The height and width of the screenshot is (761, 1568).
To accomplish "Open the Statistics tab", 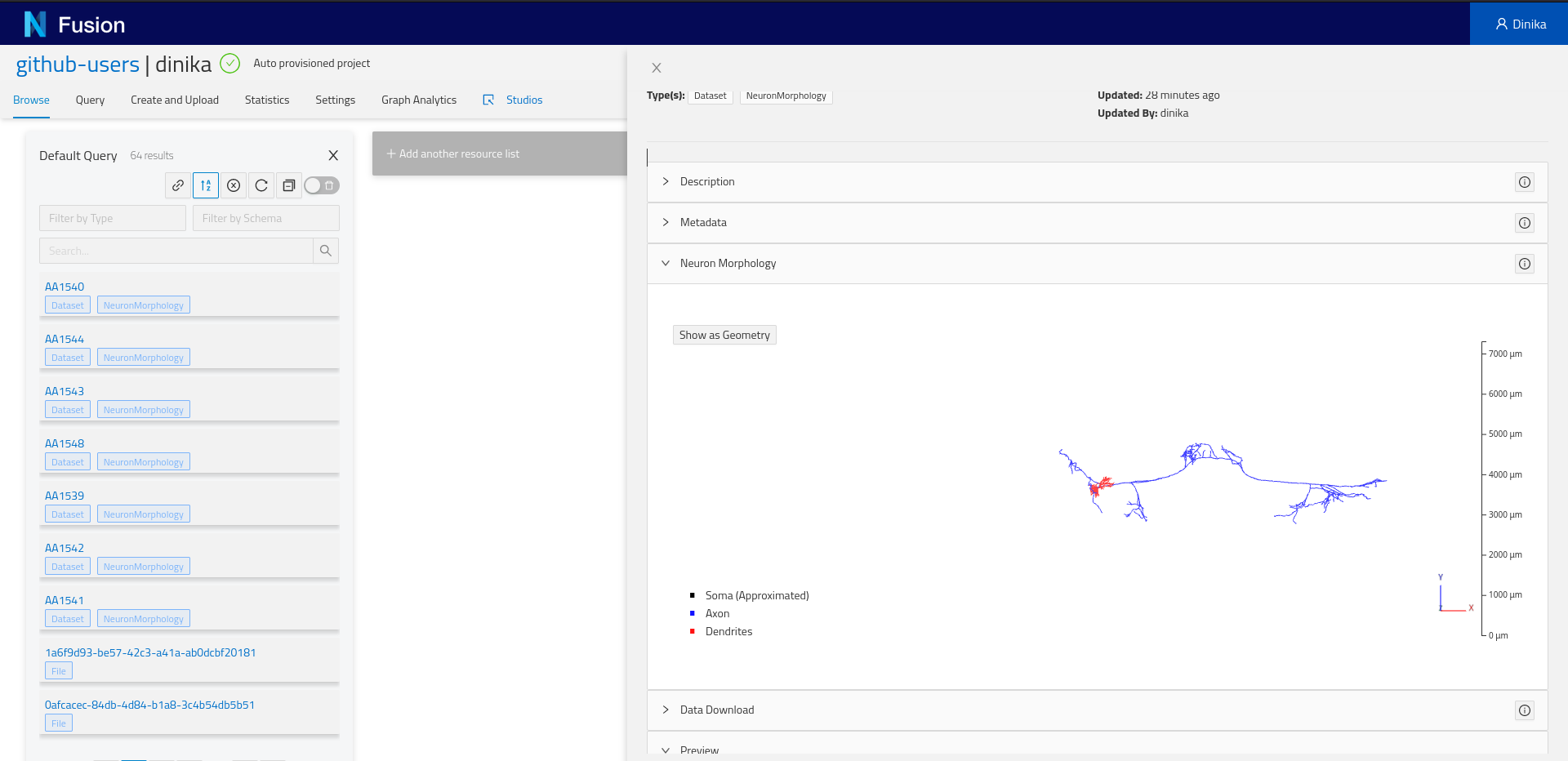I will [267, 100].
